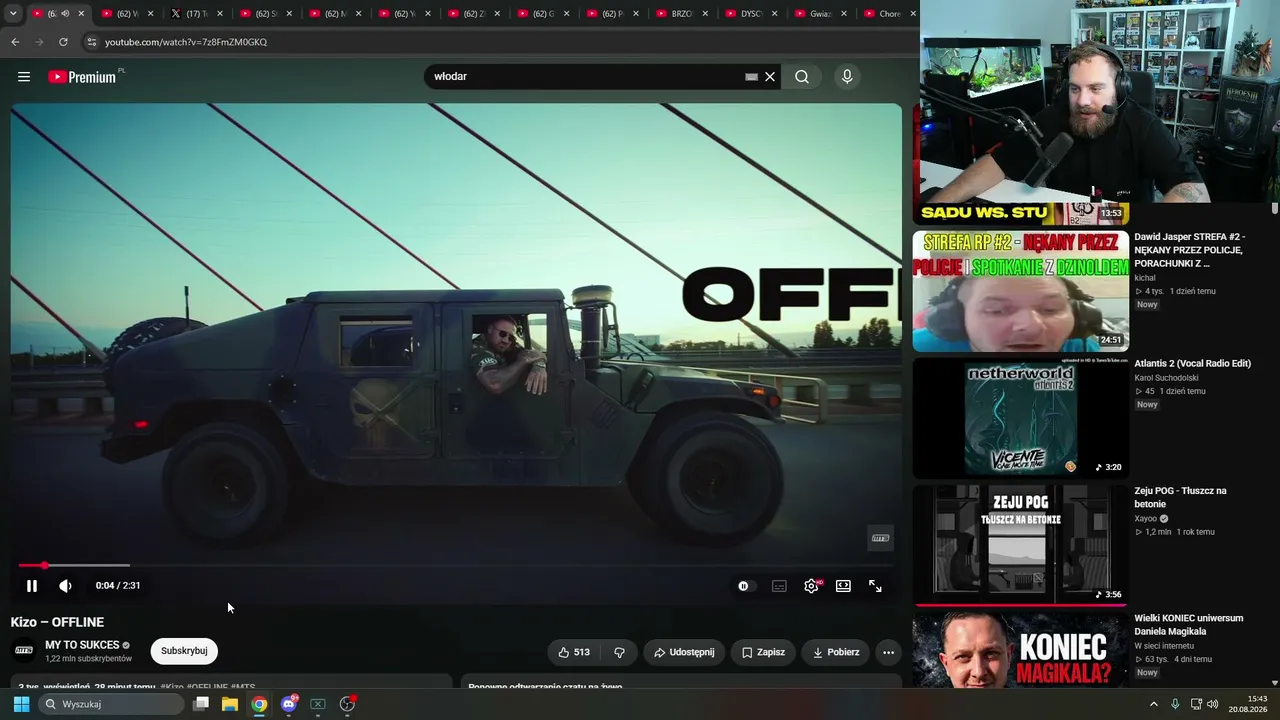The width and height of the screenshot is (1280, 720).
Task: Download video with Pobierz button
Action: coord(836,652)
